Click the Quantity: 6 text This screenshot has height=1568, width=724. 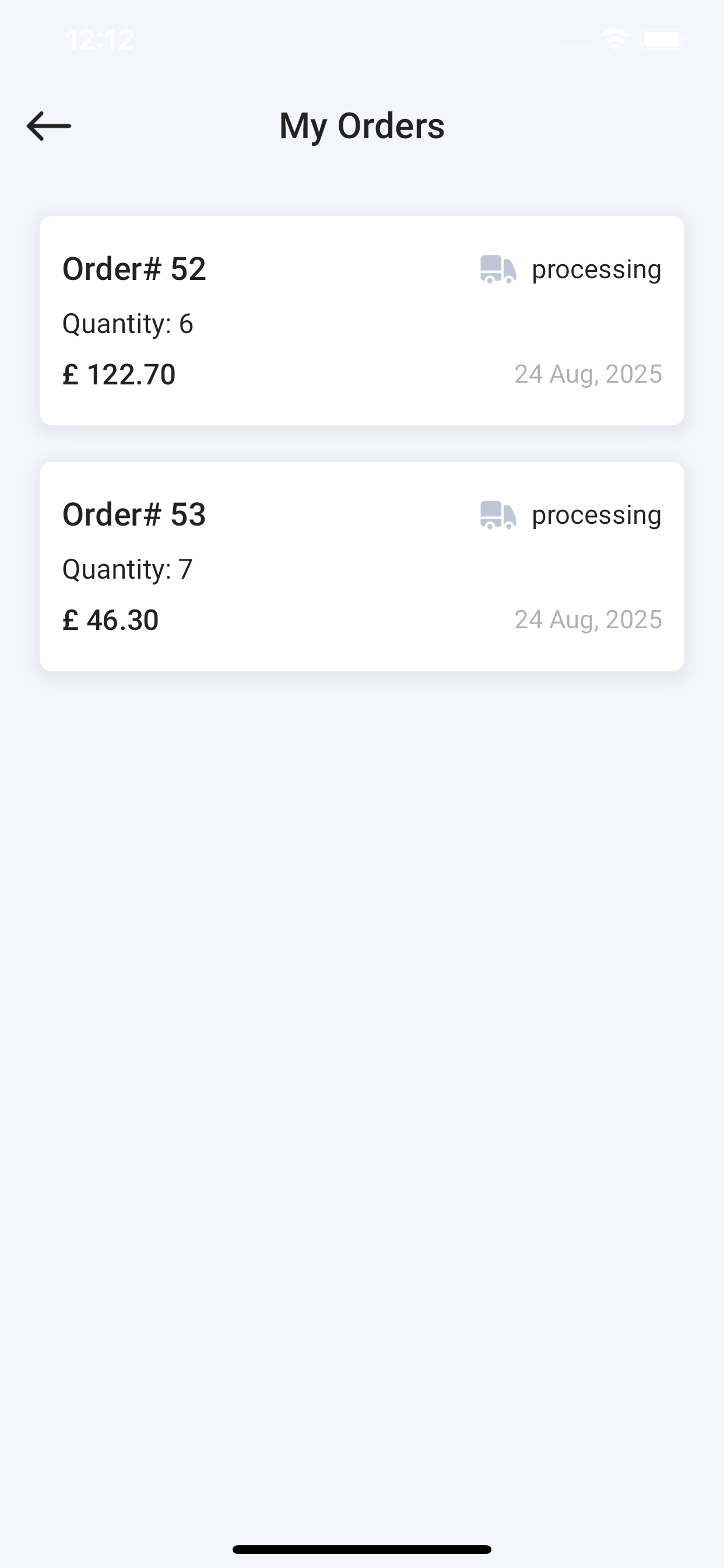tap(128, 324)
